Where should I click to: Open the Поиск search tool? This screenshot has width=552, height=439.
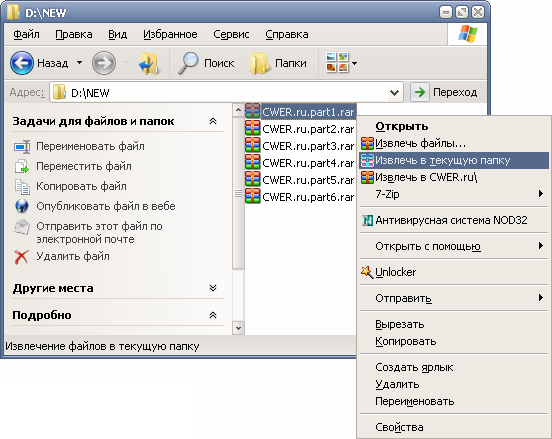click(206, 63)
